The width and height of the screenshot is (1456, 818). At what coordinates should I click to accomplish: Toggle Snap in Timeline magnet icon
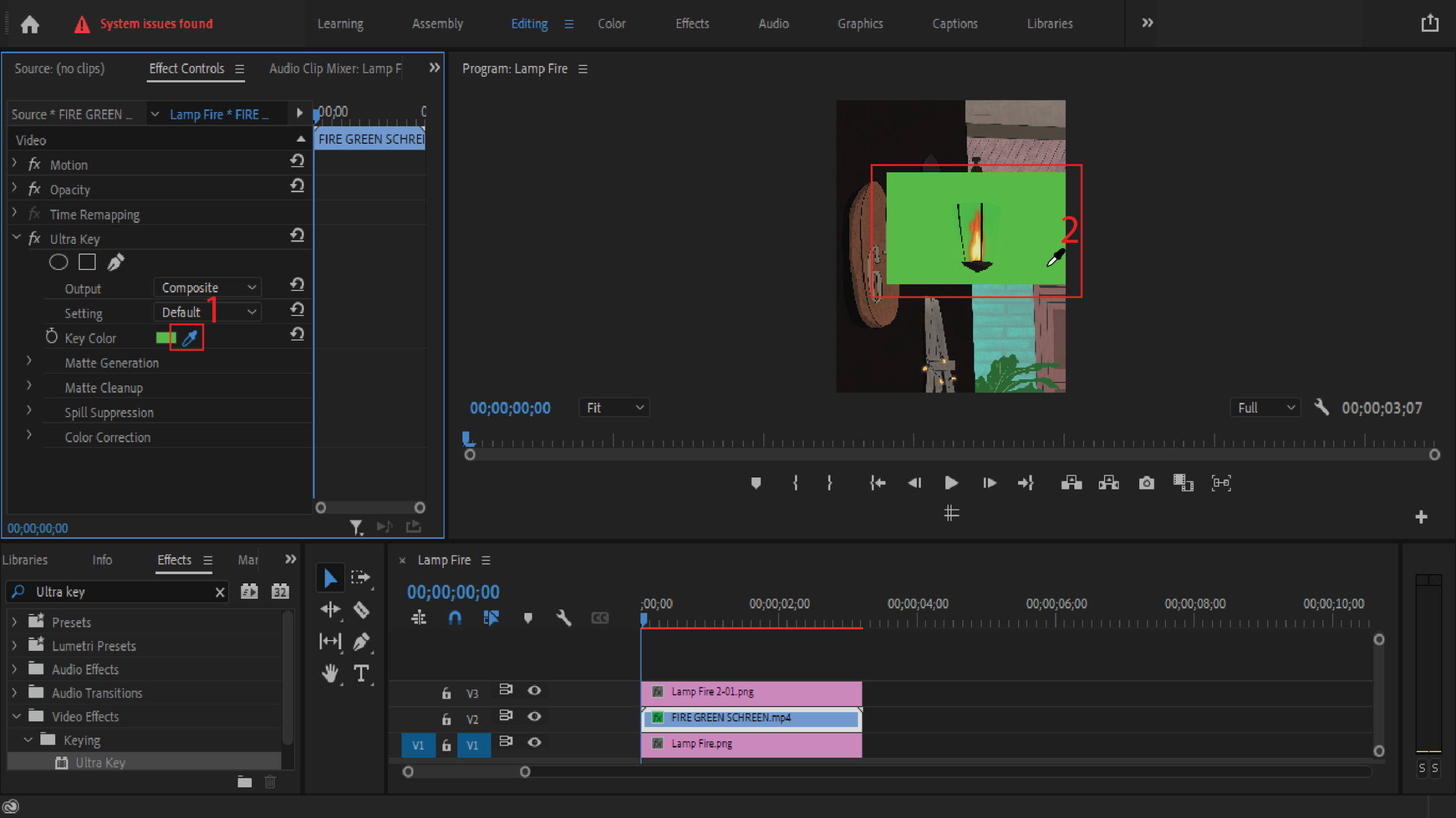tap(454, 618)
